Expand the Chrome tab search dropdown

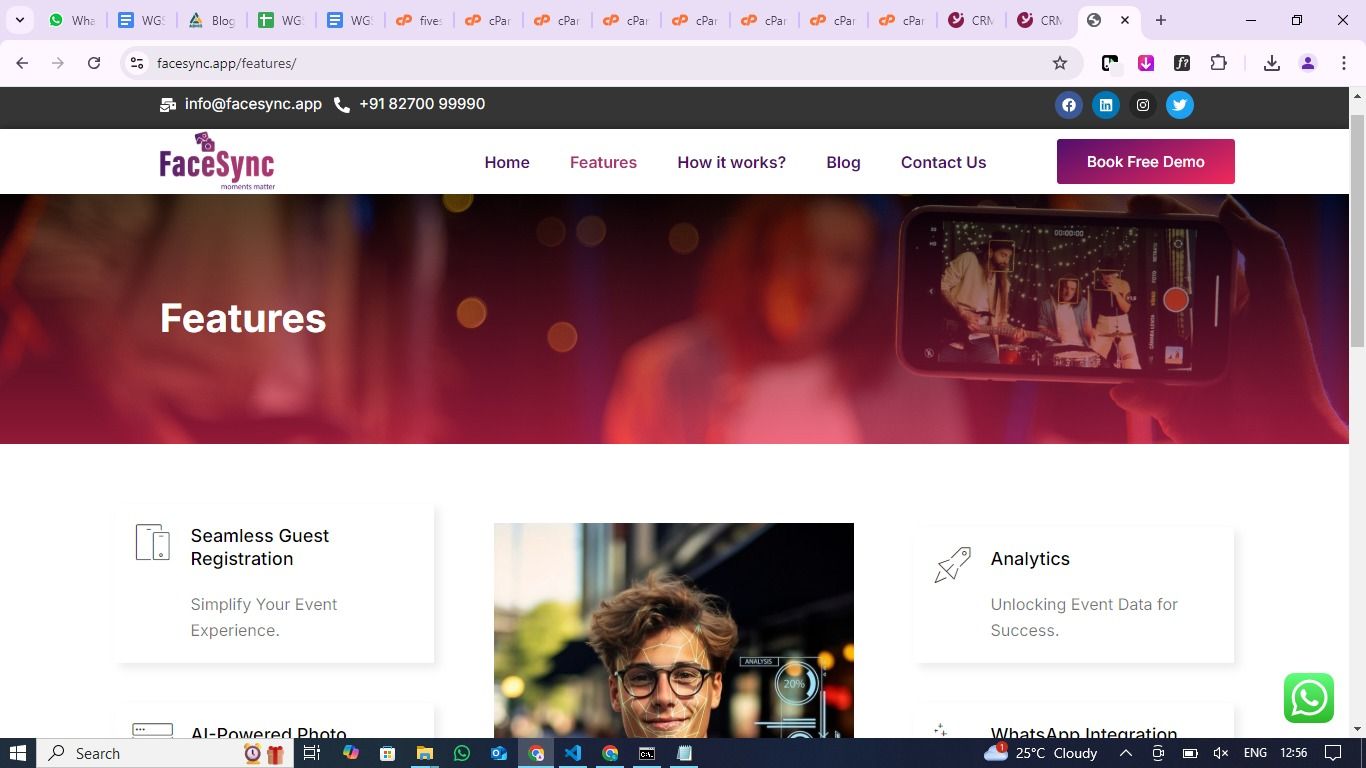click(20, 20)
